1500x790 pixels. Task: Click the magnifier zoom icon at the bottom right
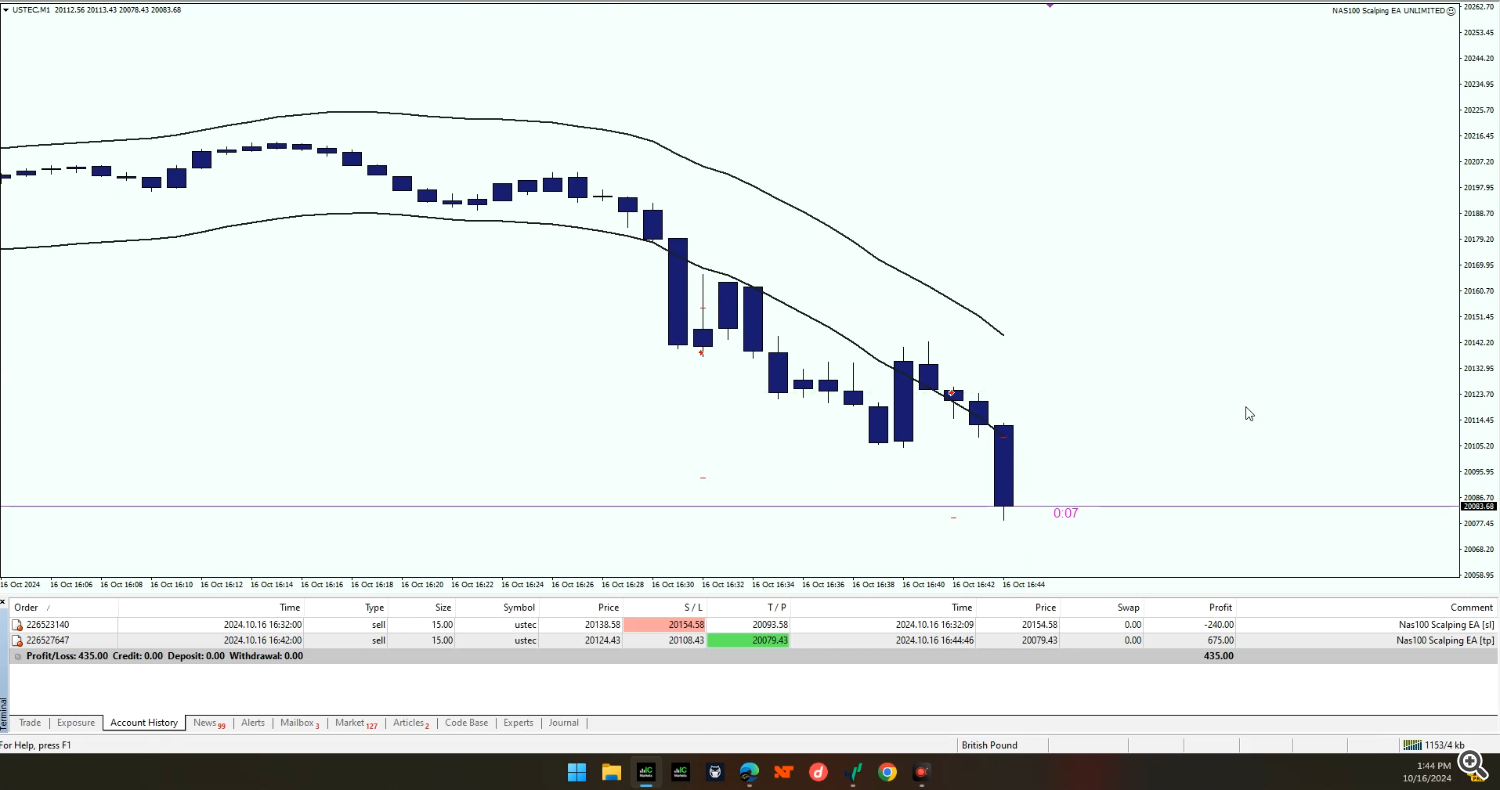coord(1471,764)
